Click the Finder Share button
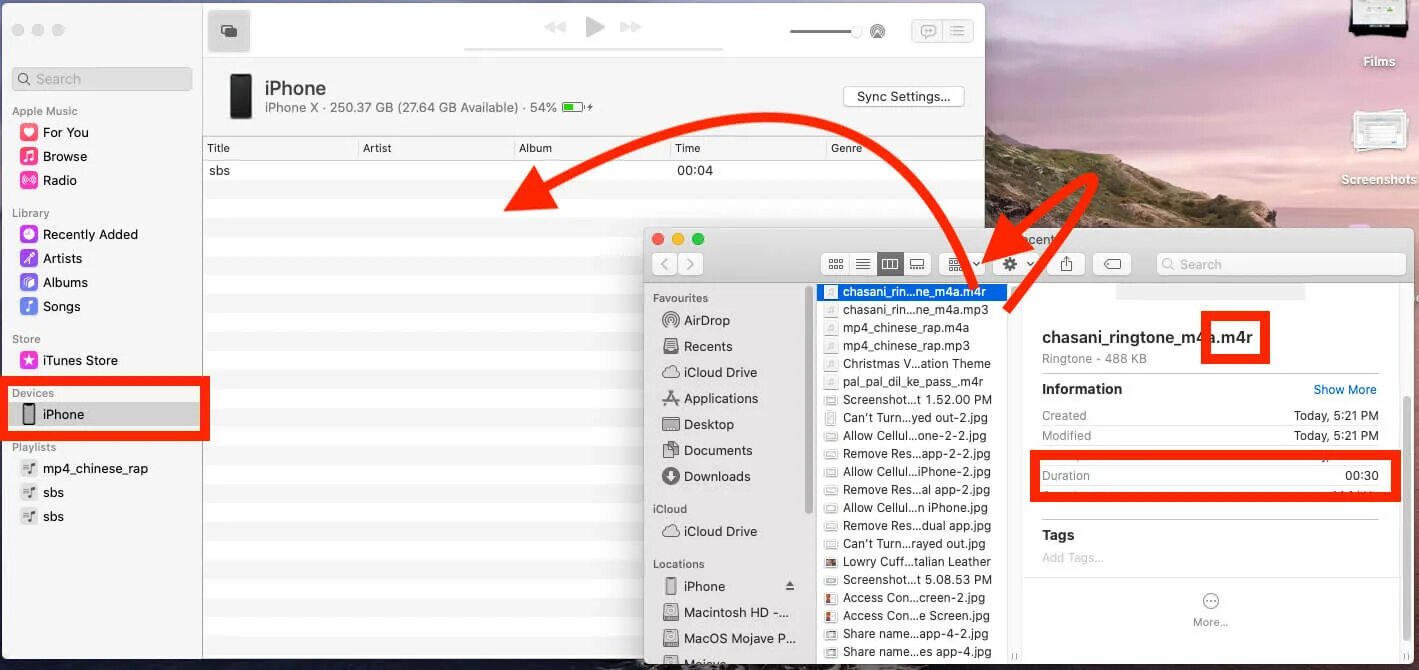Screen dimensions: 1419x670 (1066, 264)
